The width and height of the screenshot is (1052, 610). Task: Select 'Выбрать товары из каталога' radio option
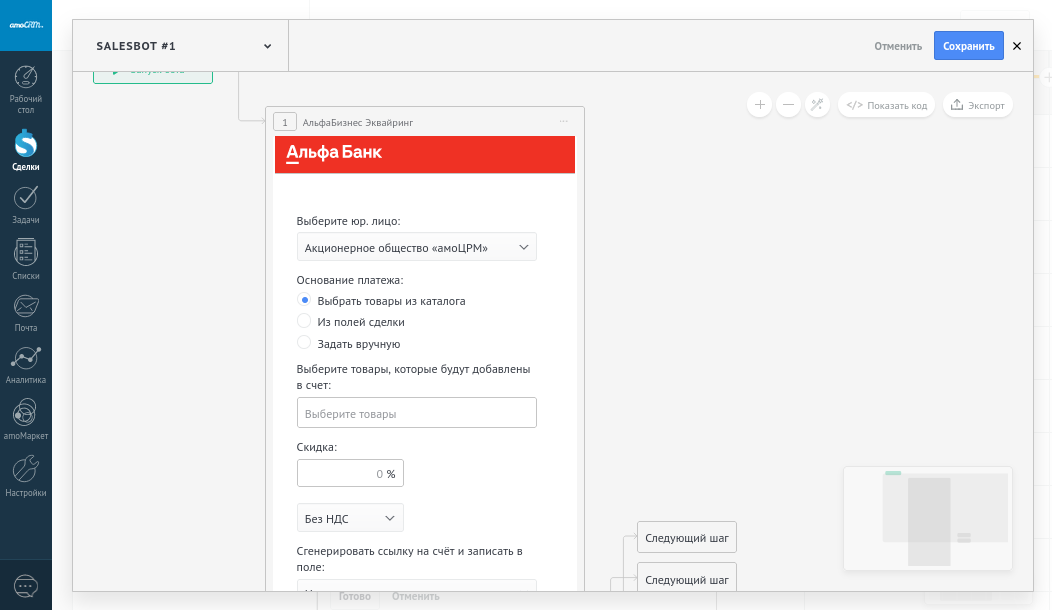tap(305, 300)
